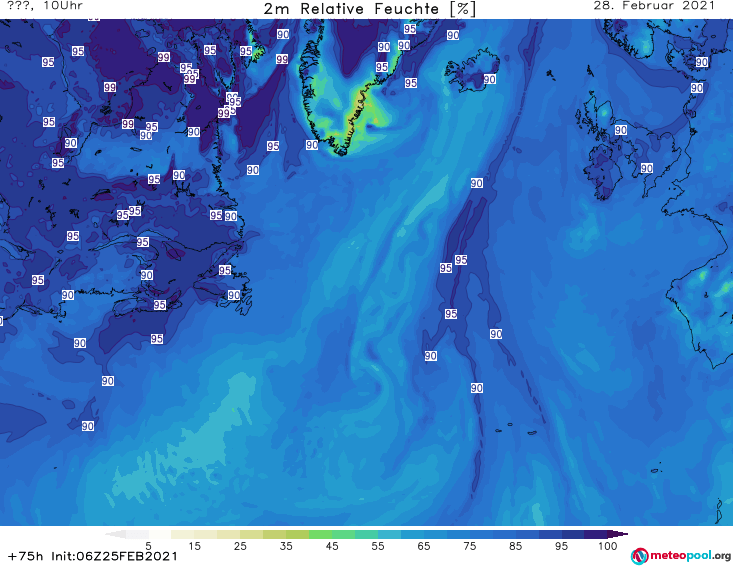Click the "90" contour label on Iceland

pos(489,79)
